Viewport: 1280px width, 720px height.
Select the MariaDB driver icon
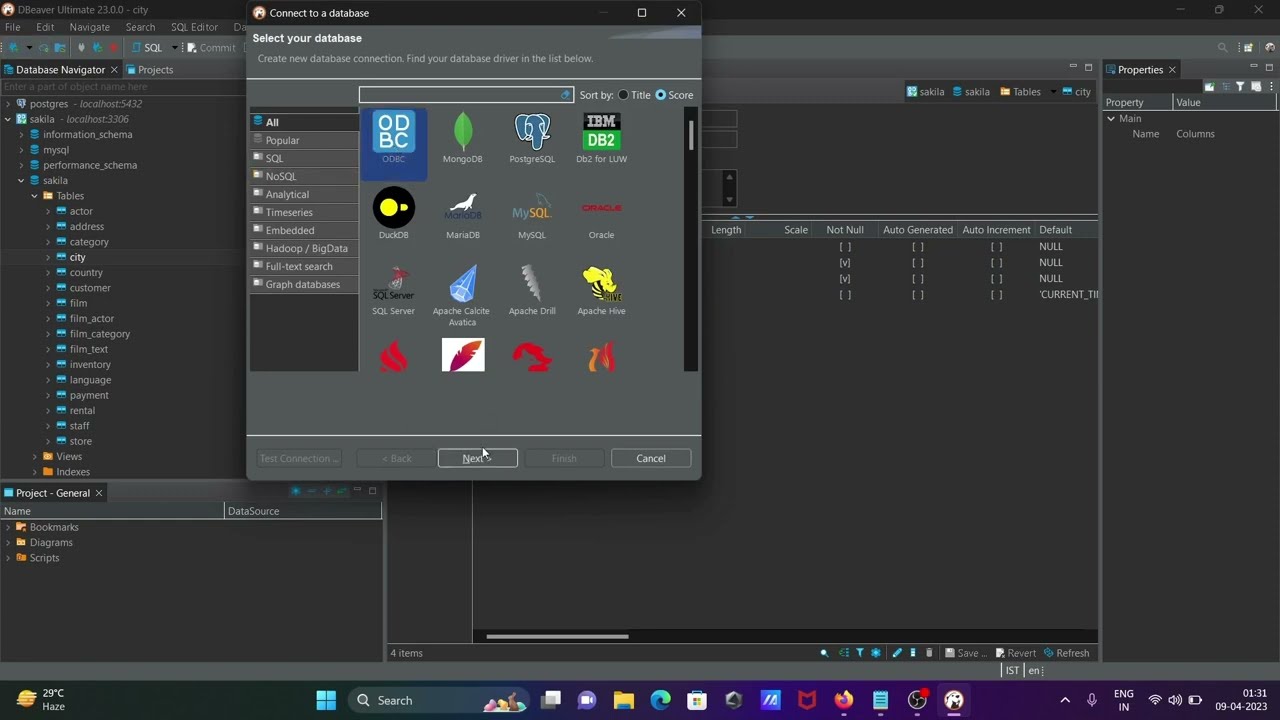pos(462,208)
